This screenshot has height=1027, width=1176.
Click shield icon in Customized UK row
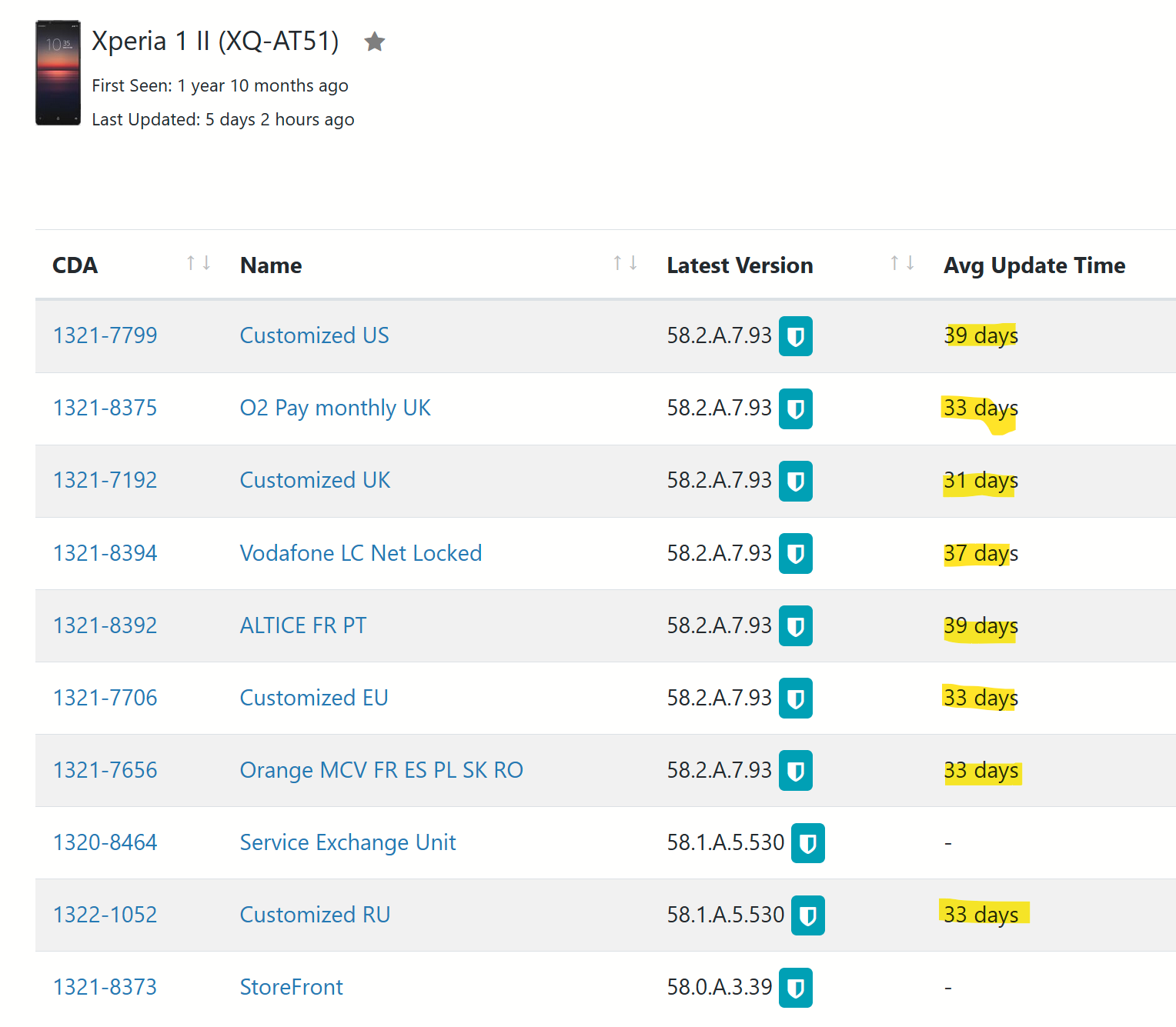pyautogui.click(x=796, y=481)
